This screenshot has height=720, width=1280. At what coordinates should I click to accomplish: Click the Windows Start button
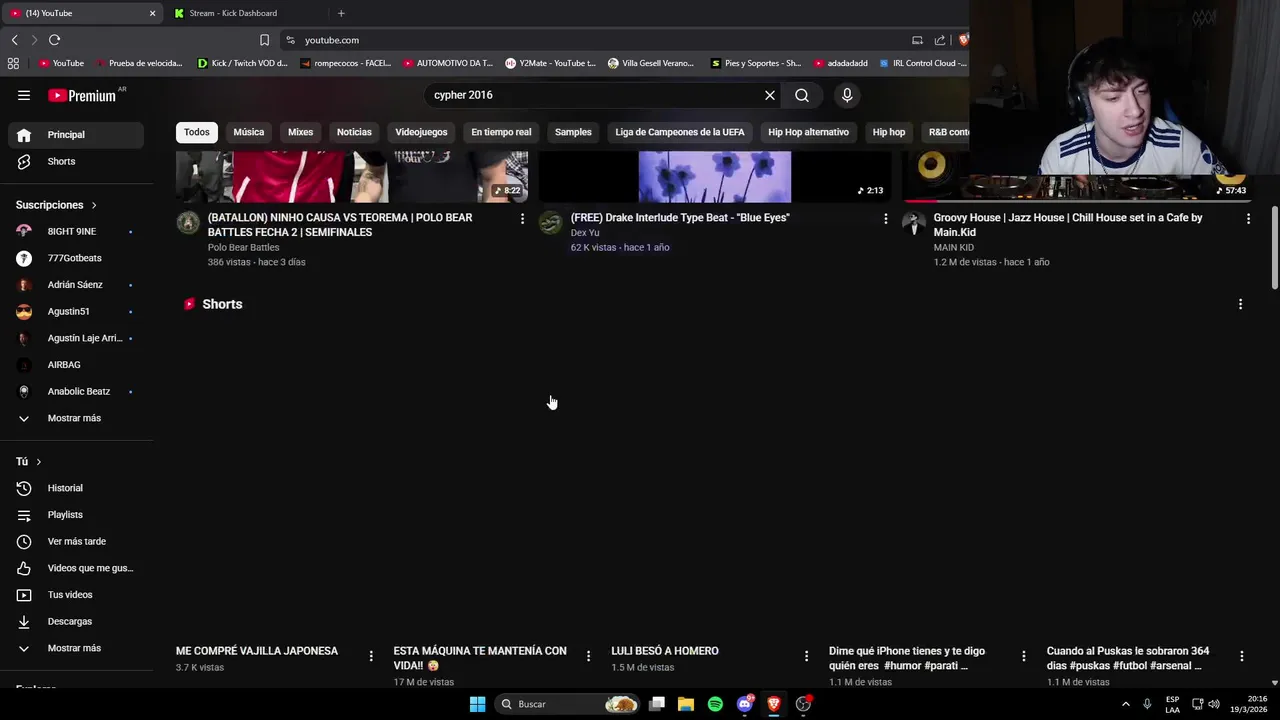click(477, 704)
